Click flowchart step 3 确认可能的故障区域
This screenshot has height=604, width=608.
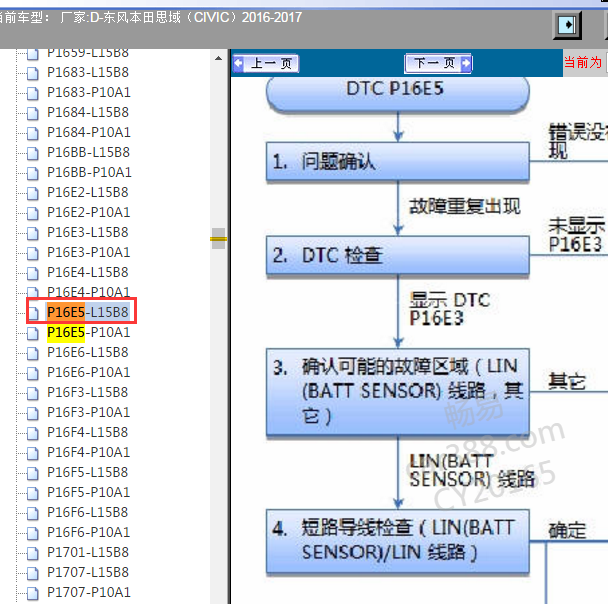pyautogui.click(x=397, y=392)
